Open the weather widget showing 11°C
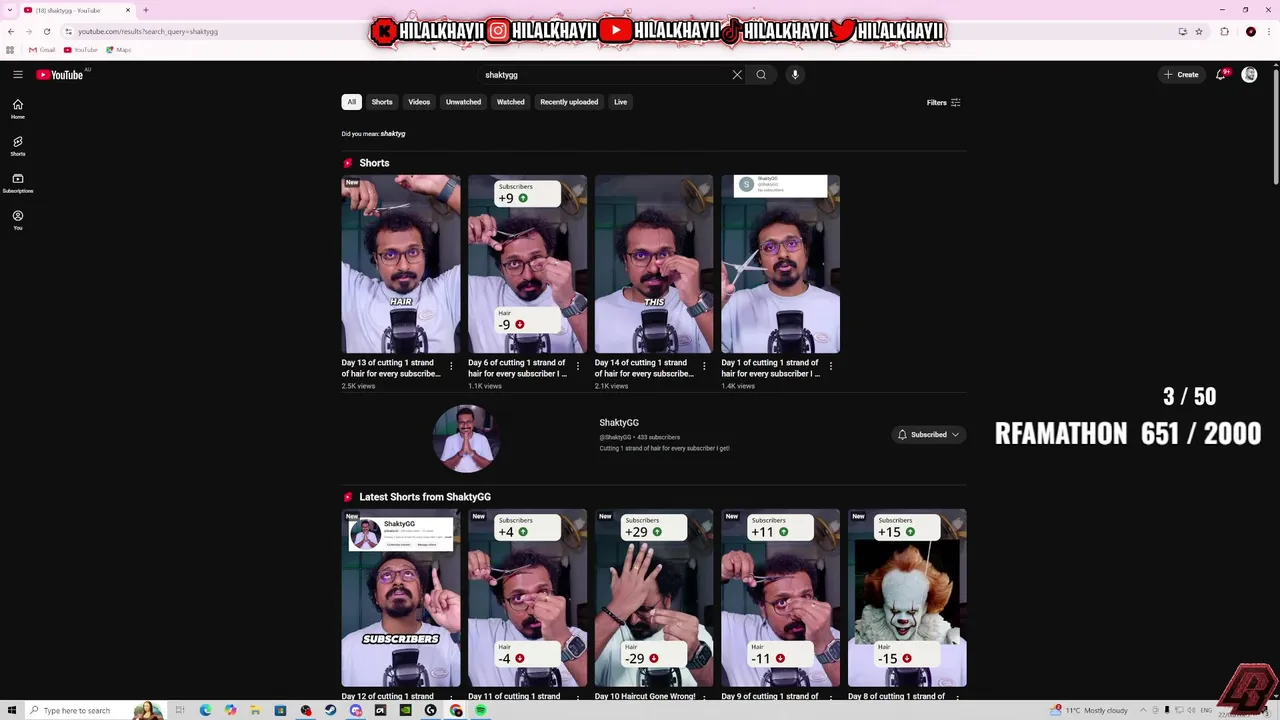 (1089, 710)
